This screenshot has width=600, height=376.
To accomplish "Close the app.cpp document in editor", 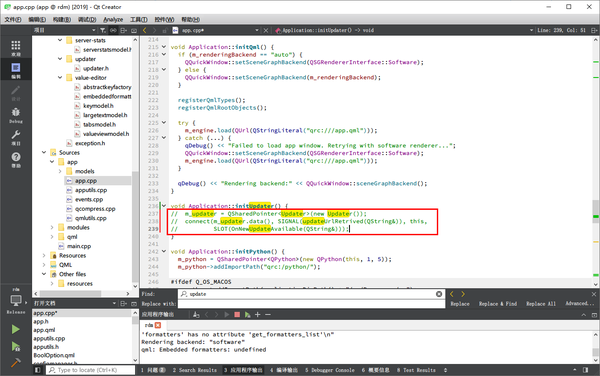I will (266, 30).
